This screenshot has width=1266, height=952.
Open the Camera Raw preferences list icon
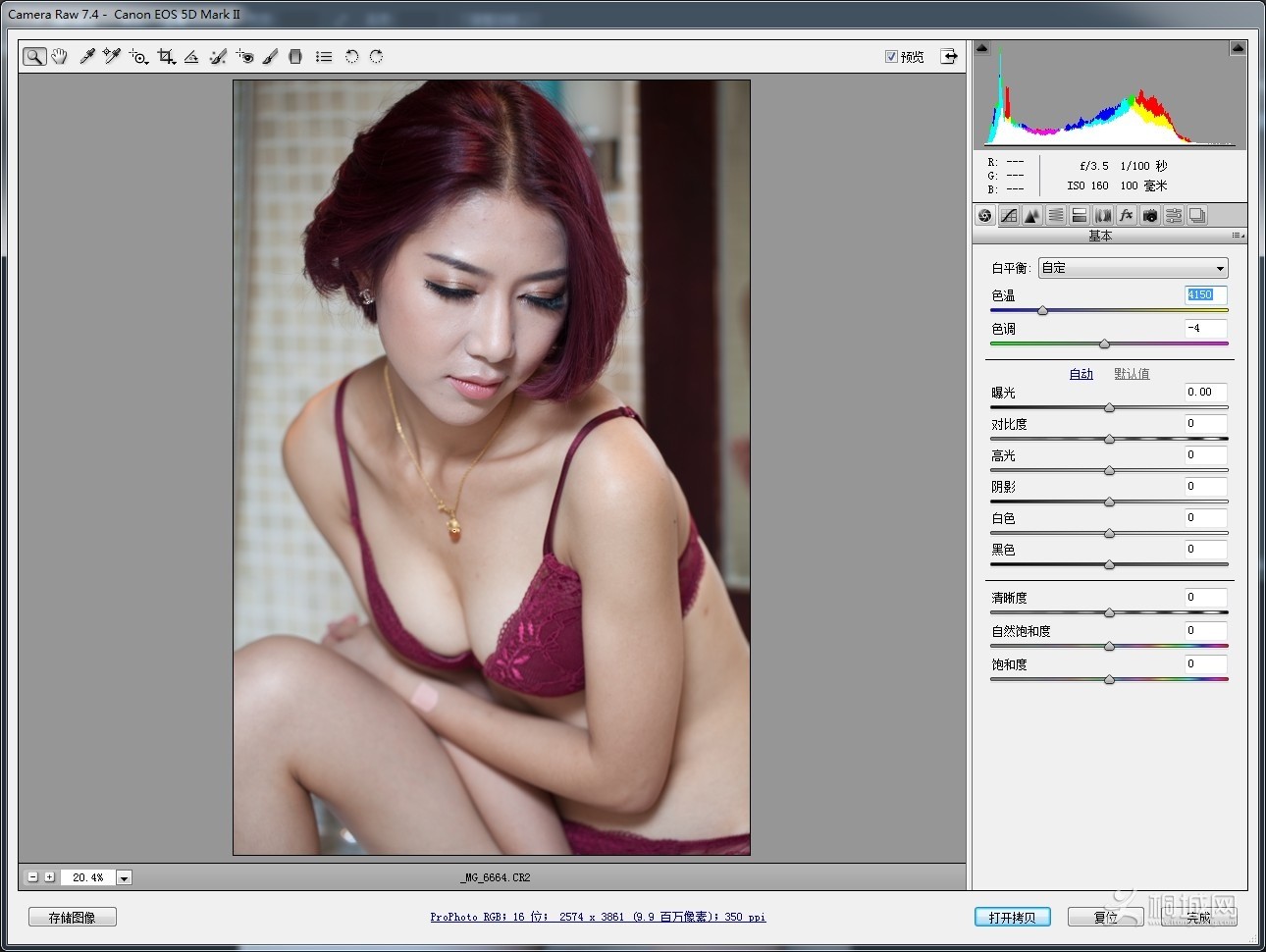click(324, 57)
